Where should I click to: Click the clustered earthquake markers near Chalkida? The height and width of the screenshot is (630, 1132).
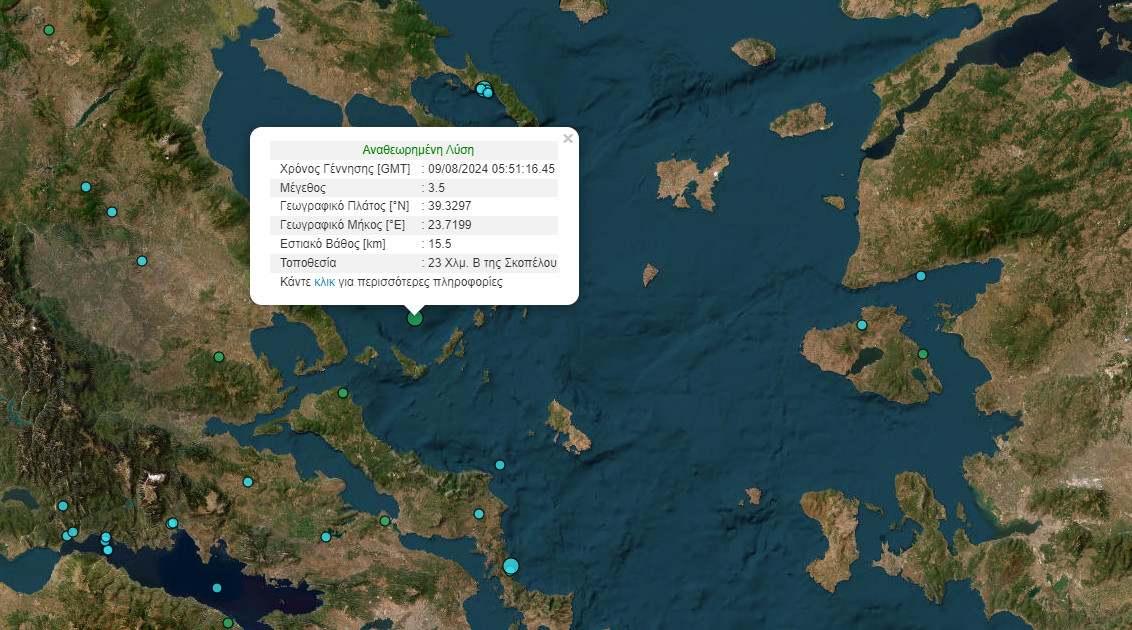483,90
